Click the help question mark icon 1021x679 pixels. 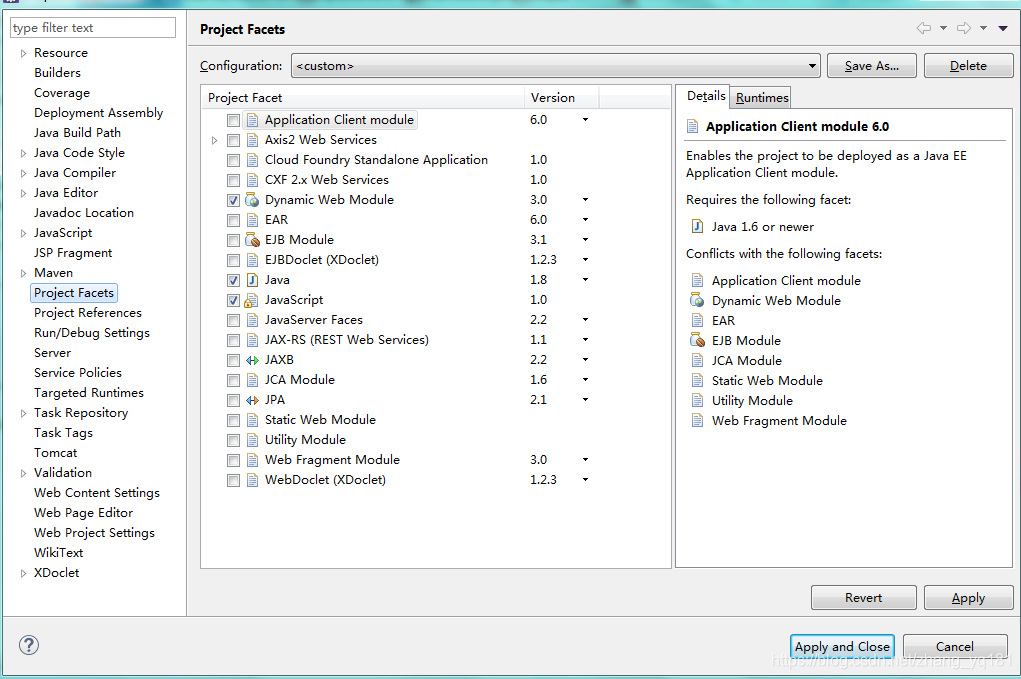[29, 645]
